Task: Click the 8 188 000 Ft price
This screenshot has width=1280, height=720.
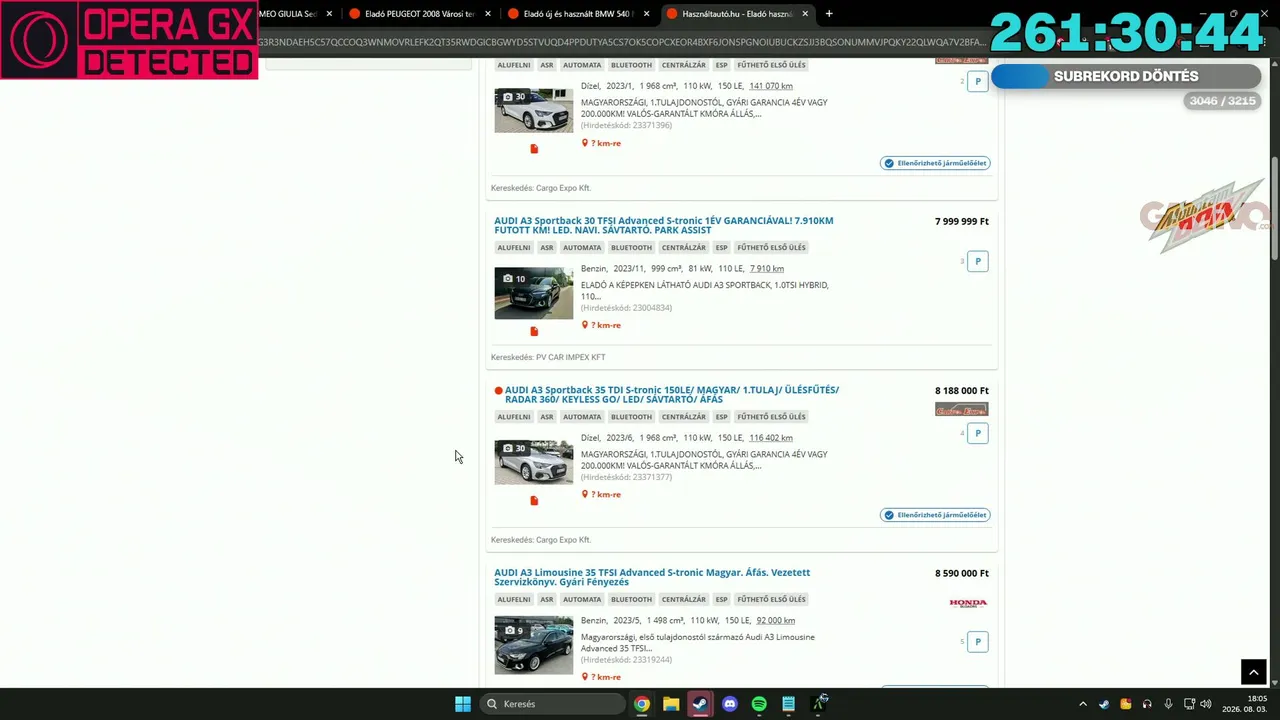Action: click(962, 391)
